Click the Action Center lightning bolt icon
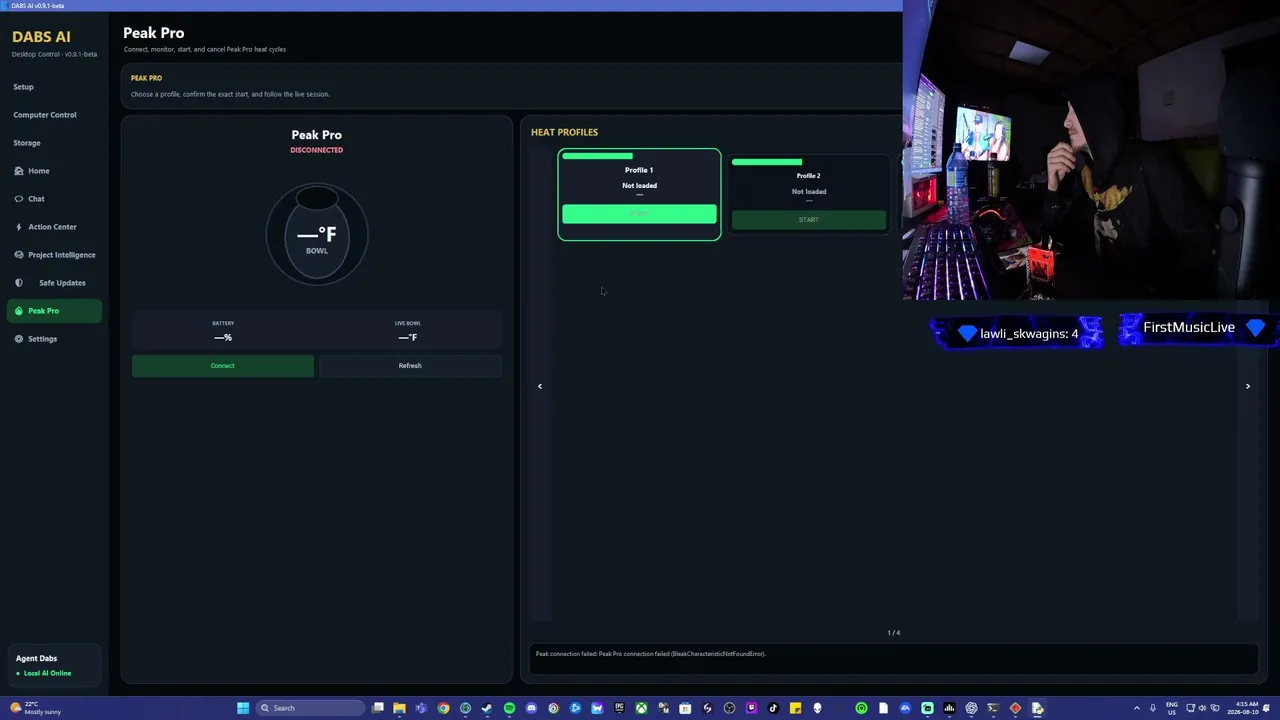Viewport: 1280px width, 720px height. pyautogui.click(x=19, y=227)
